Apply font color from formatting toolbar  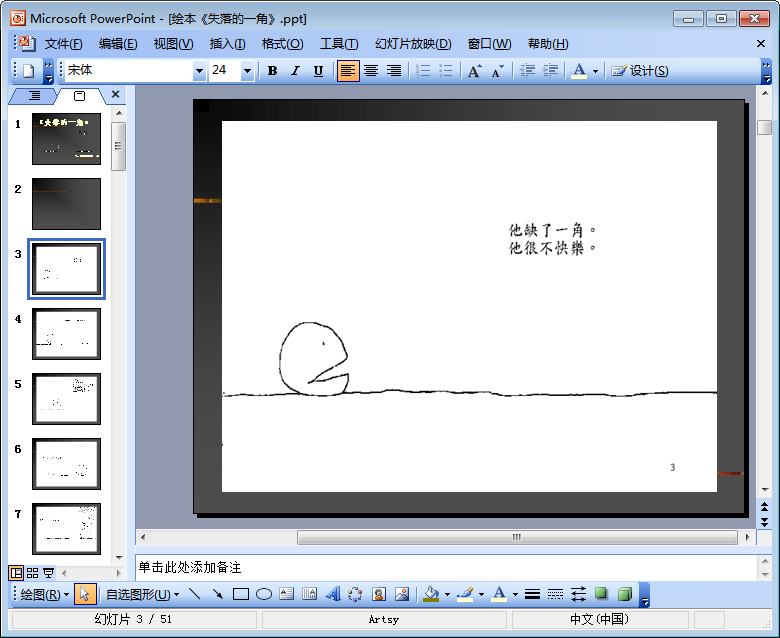tap(579, 71)
